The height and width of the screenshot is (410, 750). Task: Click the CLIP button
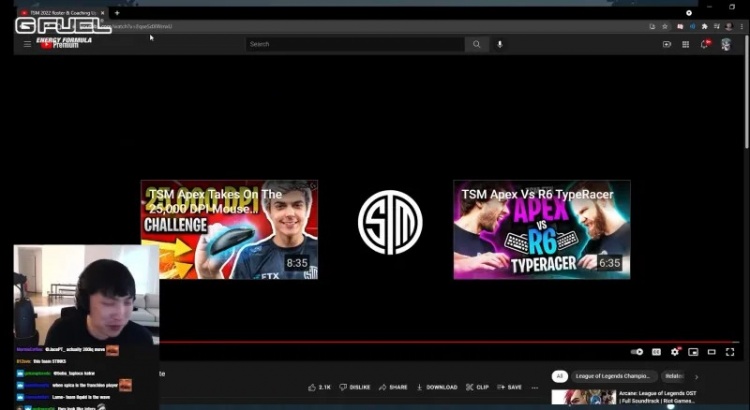click(x=477, y=388)
